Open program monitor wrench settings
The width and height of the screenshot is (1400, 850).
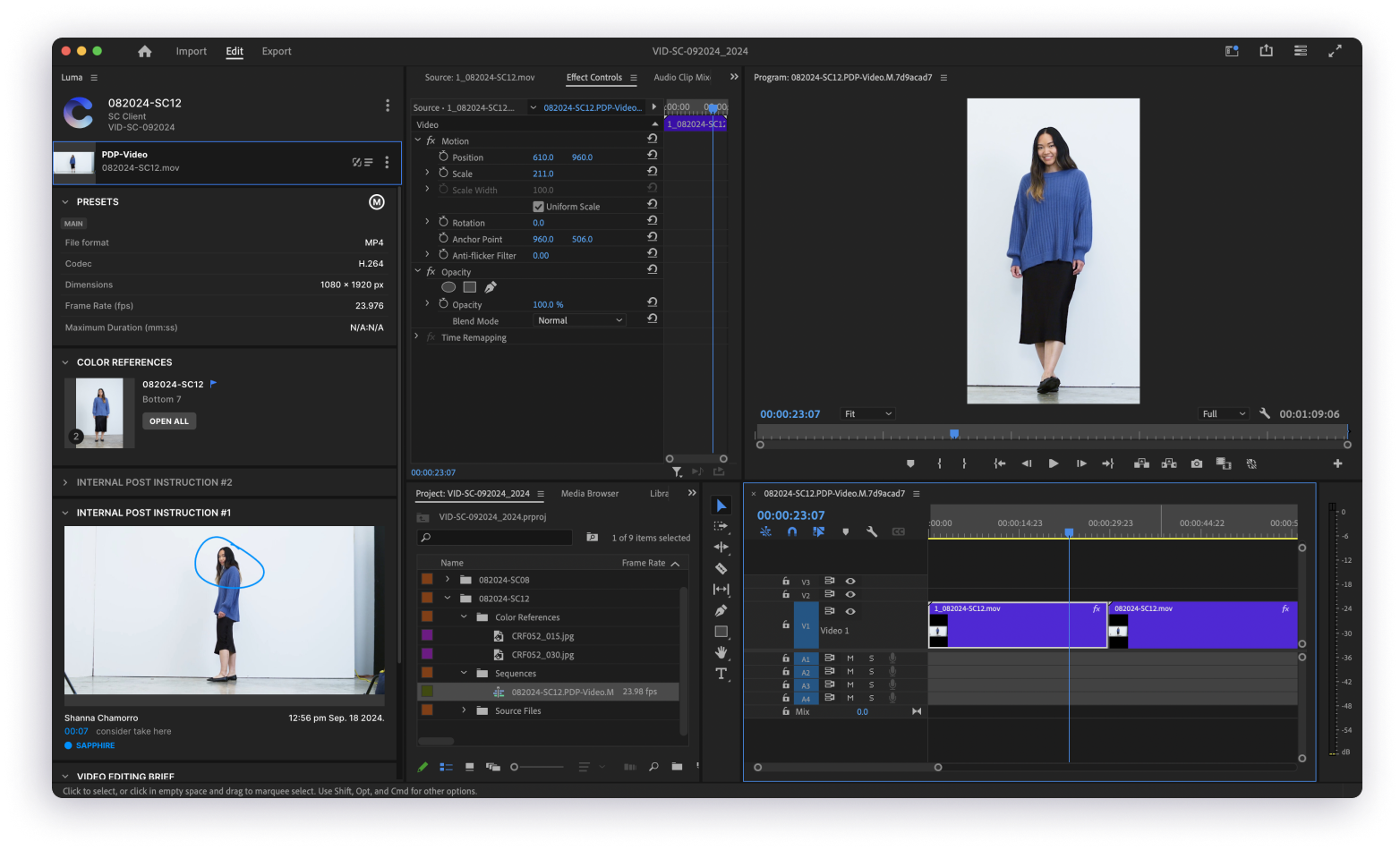coord(1265,413)
